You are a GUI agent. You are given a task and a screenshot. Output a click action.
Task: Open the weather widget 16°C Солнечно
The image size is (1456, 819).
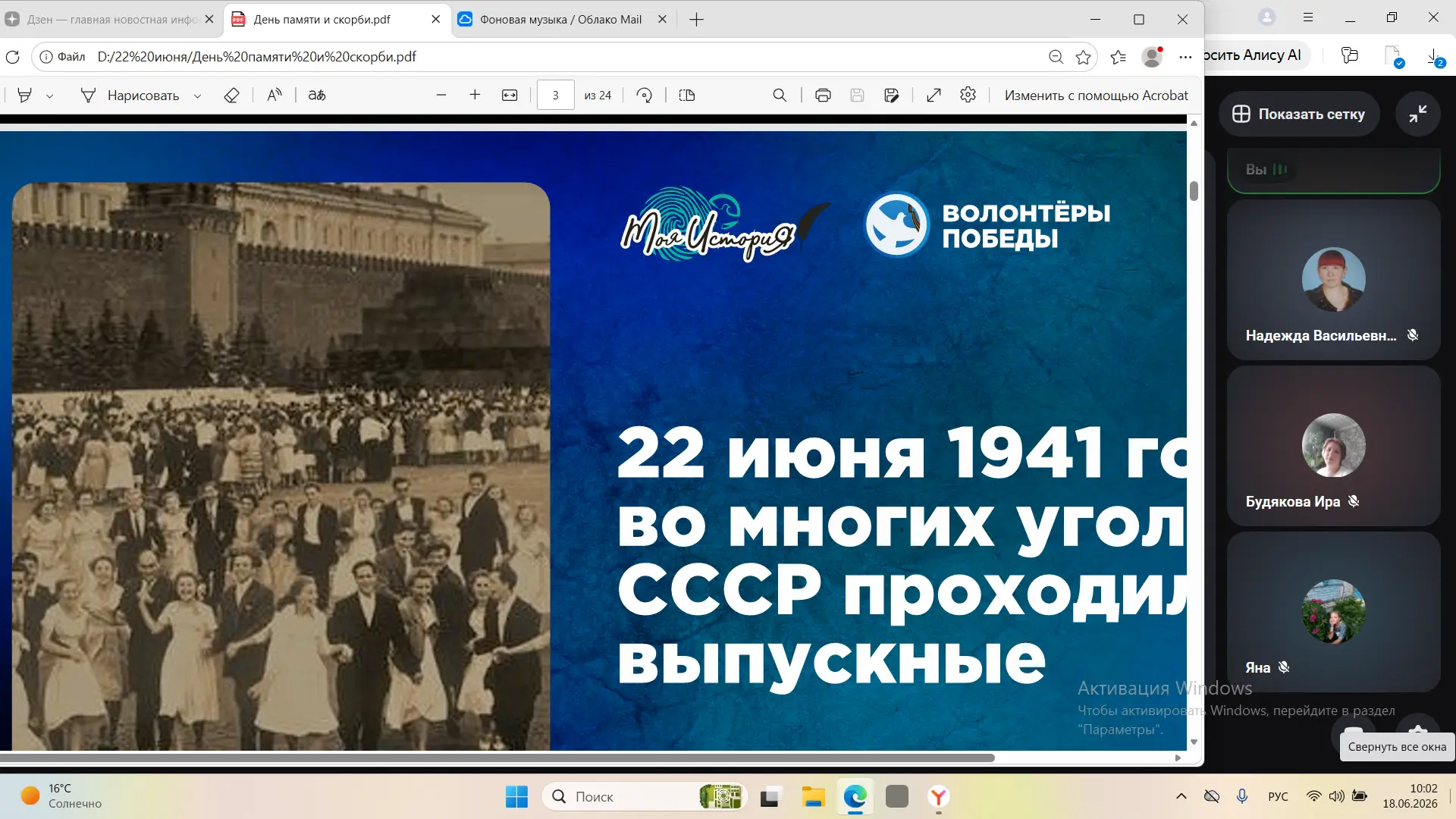coord(62,796)
